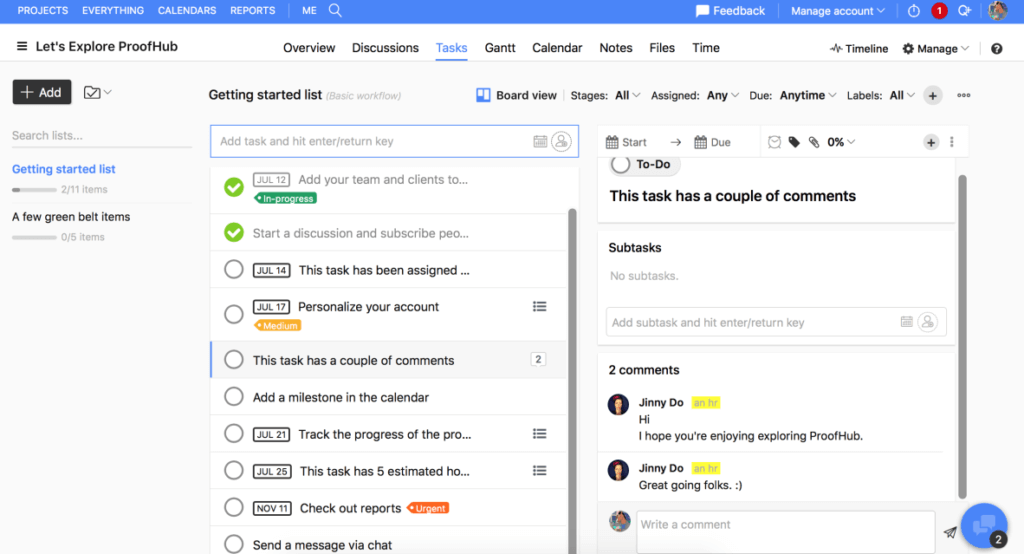The image size is (1024, 554).
Task: Check off couple of comments task in list
Action: pos(234,359)
